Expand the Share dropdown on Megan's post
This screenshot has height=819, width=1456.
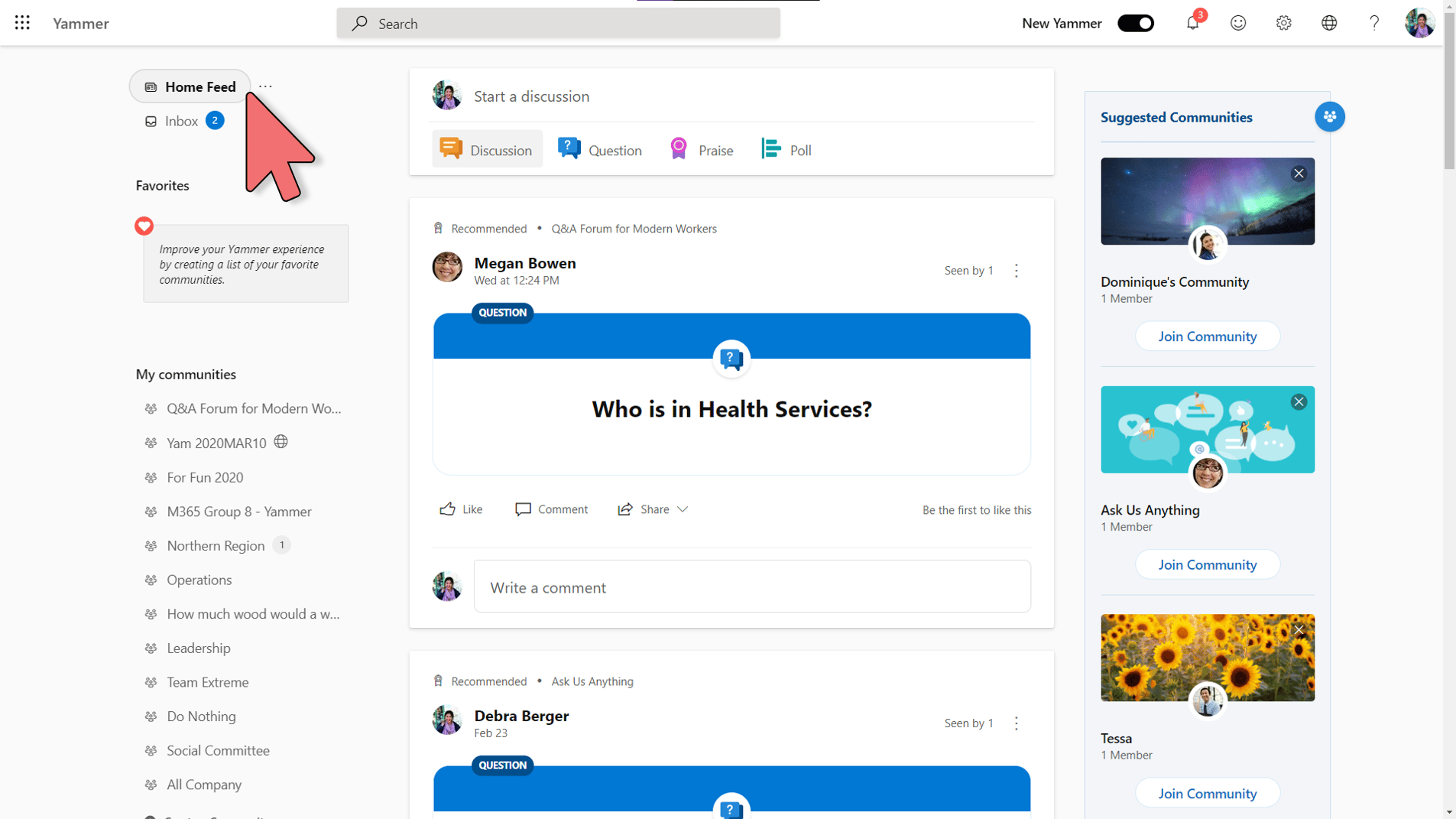683,509
